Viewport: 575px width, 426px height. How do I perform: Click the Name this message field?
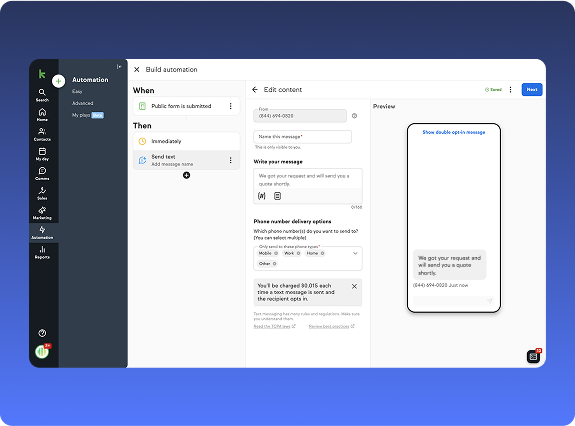pyautogui.click(x=303, y=137)
